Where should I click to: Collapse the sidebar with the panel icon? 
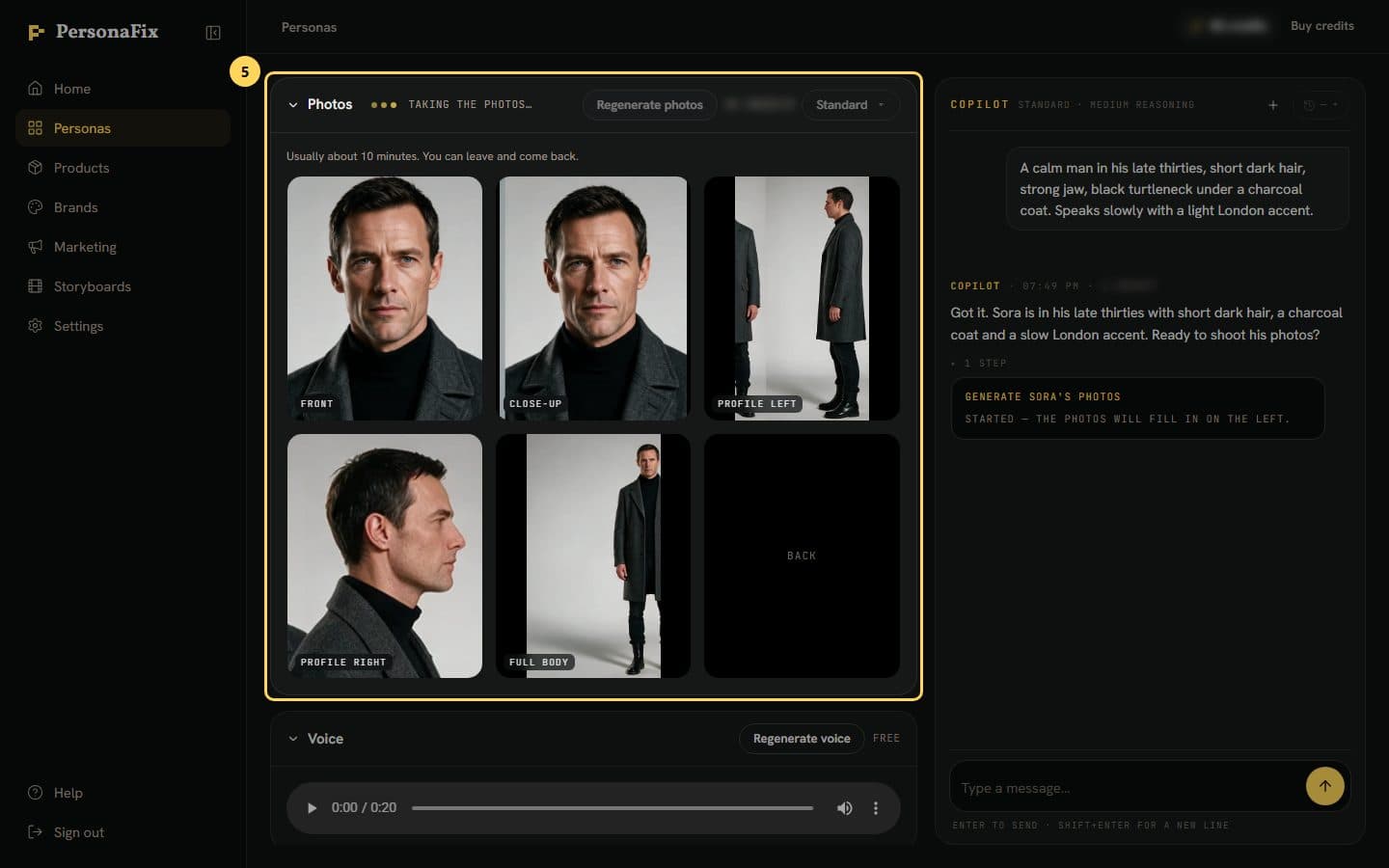[x=213, y=33]
